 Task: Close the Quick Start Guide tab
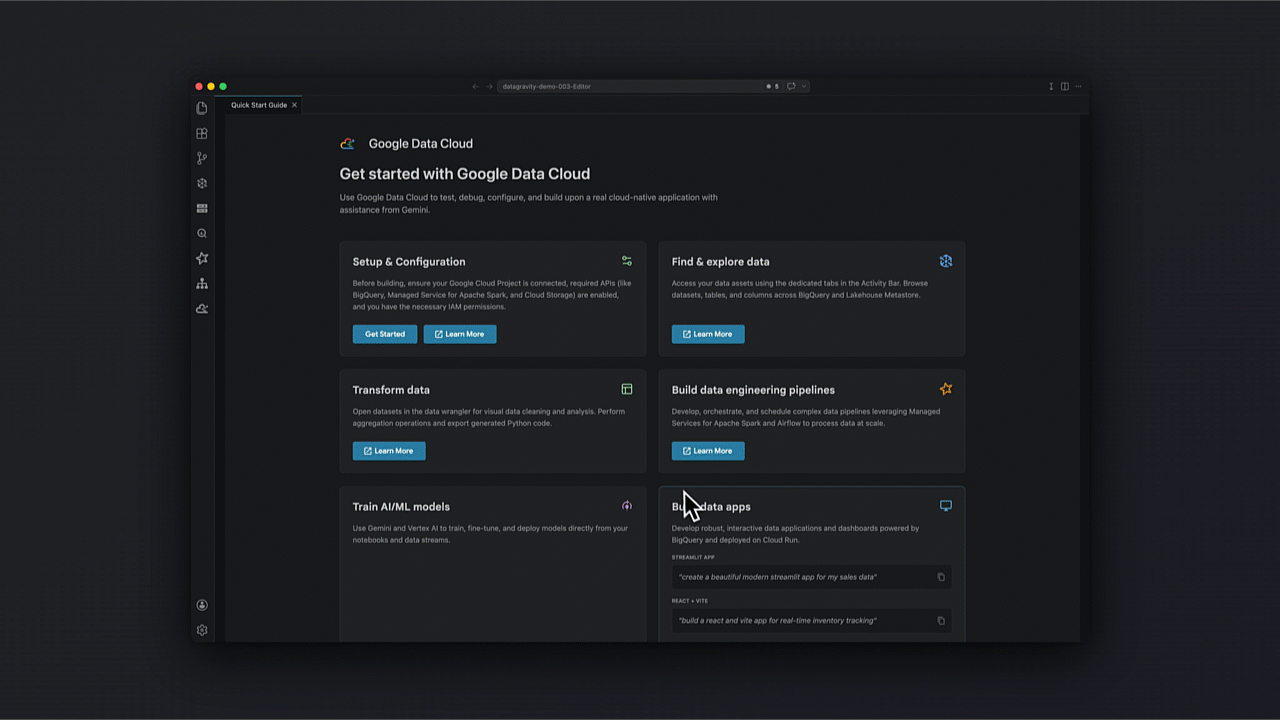(294, 105)
